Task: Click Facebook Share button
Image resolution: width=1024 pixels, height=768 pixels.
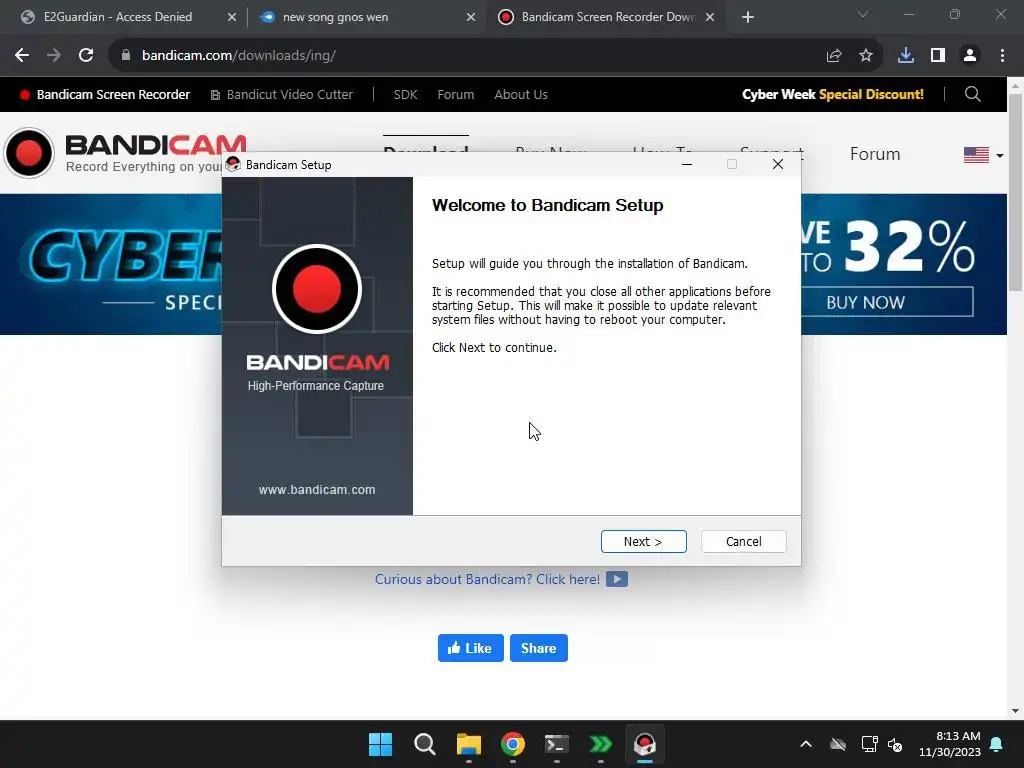Action: pyautogui.click(x=538, y=648)
